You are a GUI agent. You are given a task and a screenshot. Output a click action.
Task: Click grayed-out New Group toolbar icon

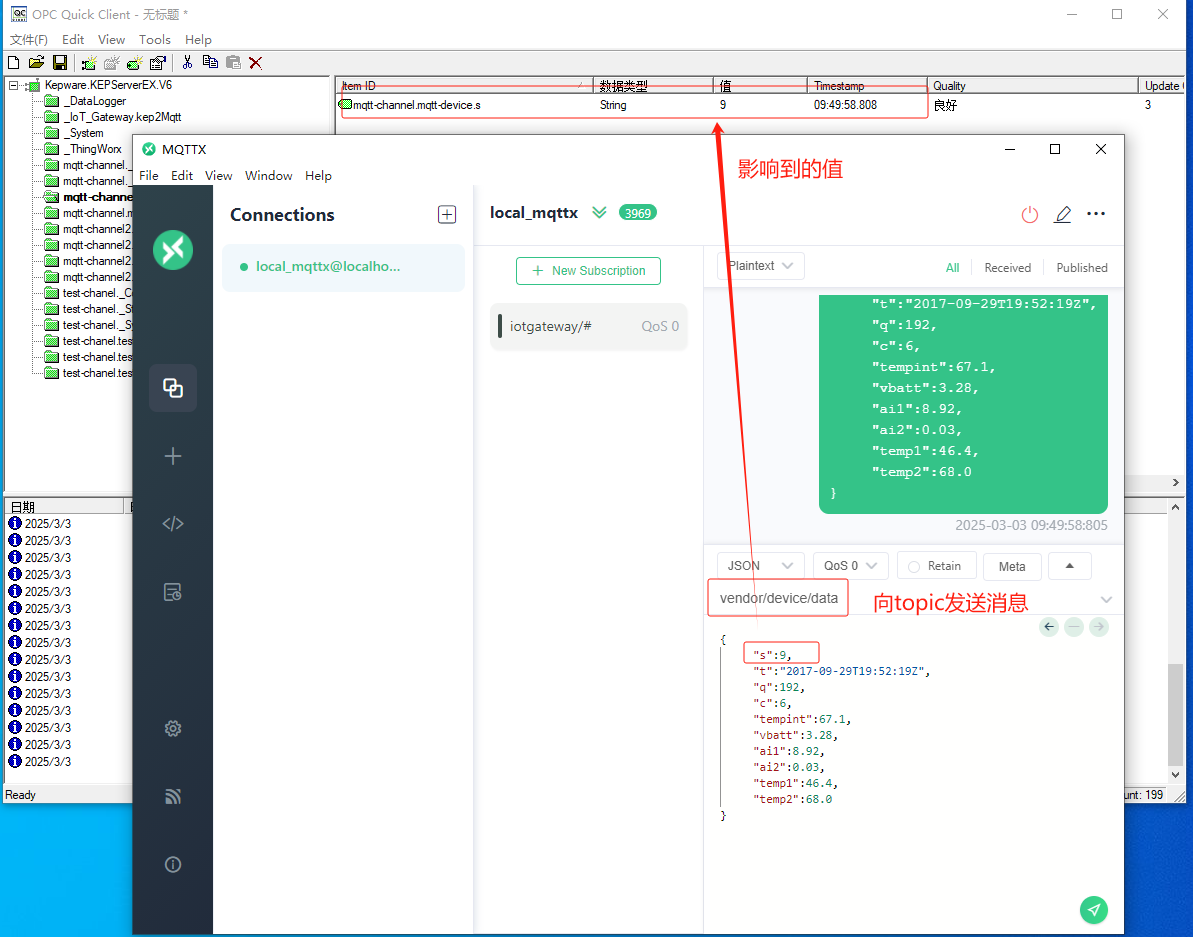(x=112, y=62)
